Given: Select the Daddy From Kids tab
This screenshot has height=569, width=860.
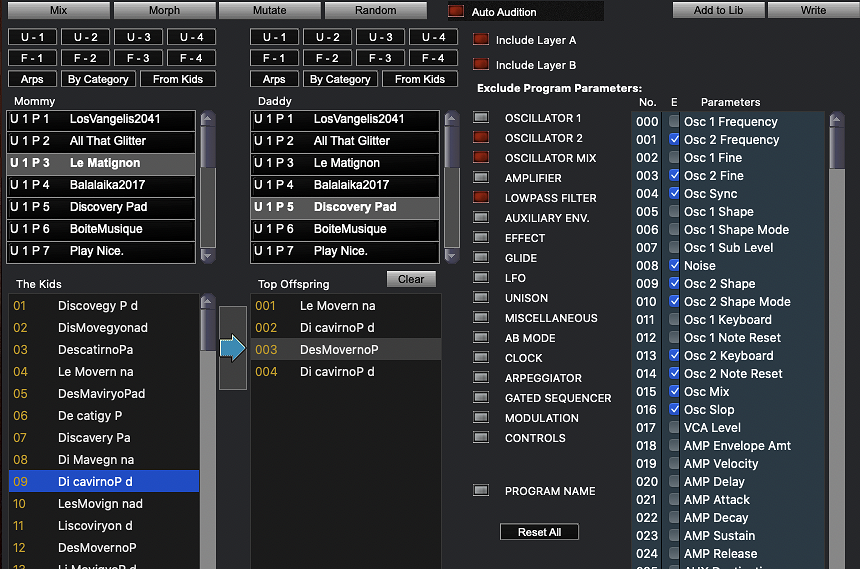Looking at the screenshot, I should coord(420,79).
